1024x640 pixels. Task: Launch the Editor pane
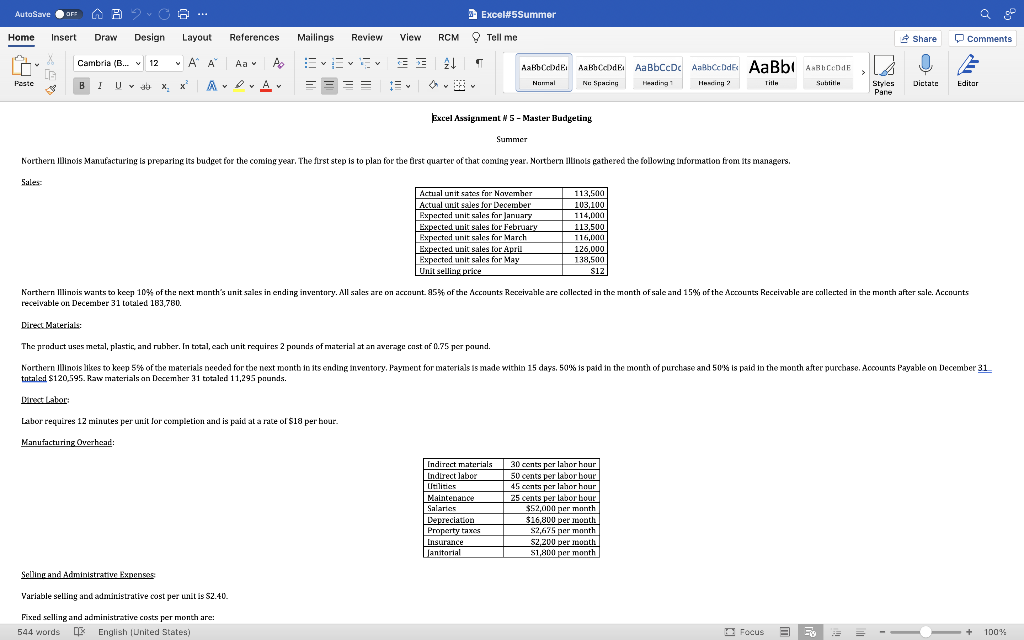click(967, 67)
